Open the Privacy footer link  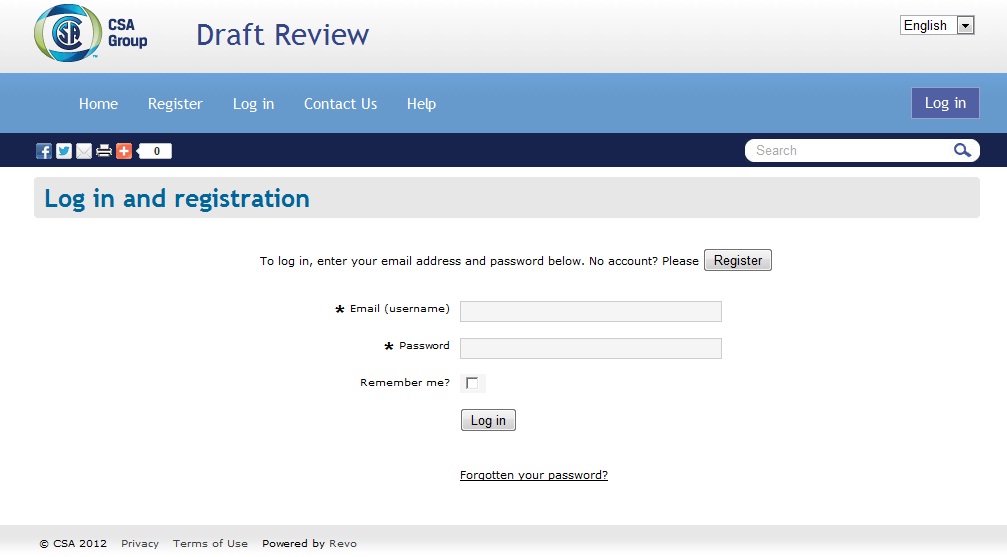tap(139, 544)
